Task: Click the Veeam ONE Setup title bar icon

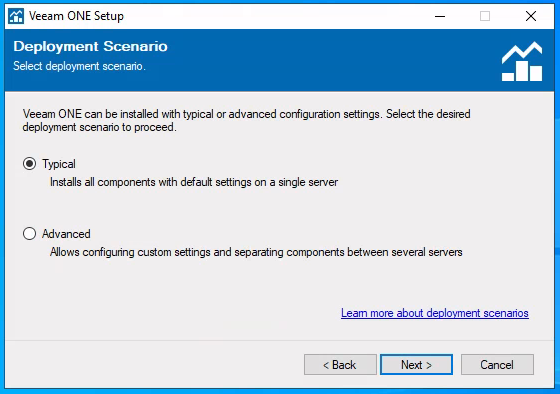Action: click(16, 16)
